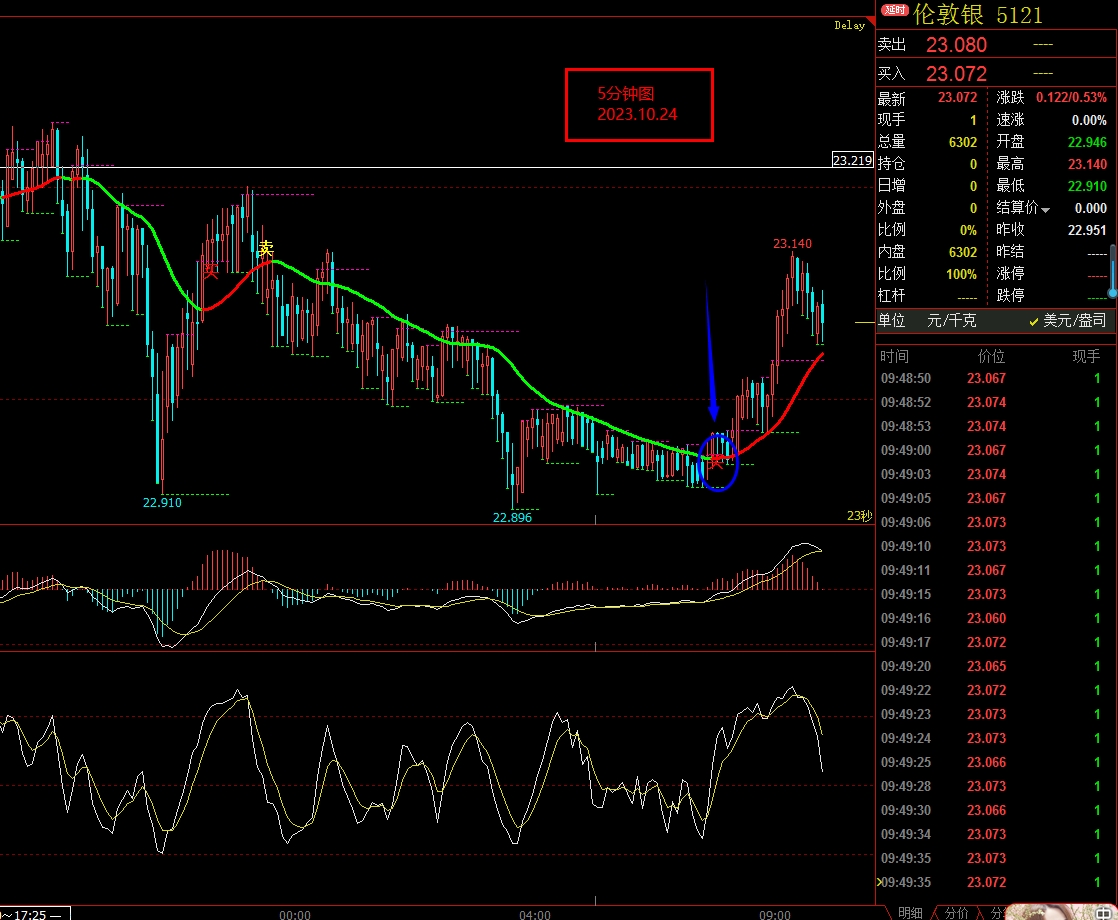Select the 09:48:50 trade tick row
Image resolution: width=1118 pixels, height=920 pixels.
tap(990, 378)
